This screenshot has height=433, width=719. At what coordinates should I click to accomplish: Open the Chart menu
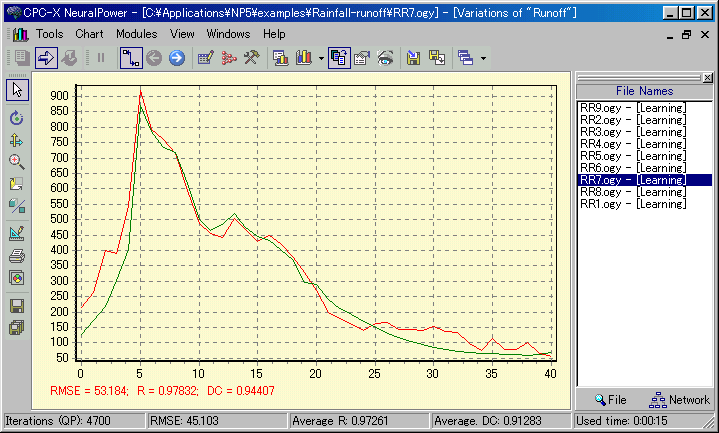(89, 34)
